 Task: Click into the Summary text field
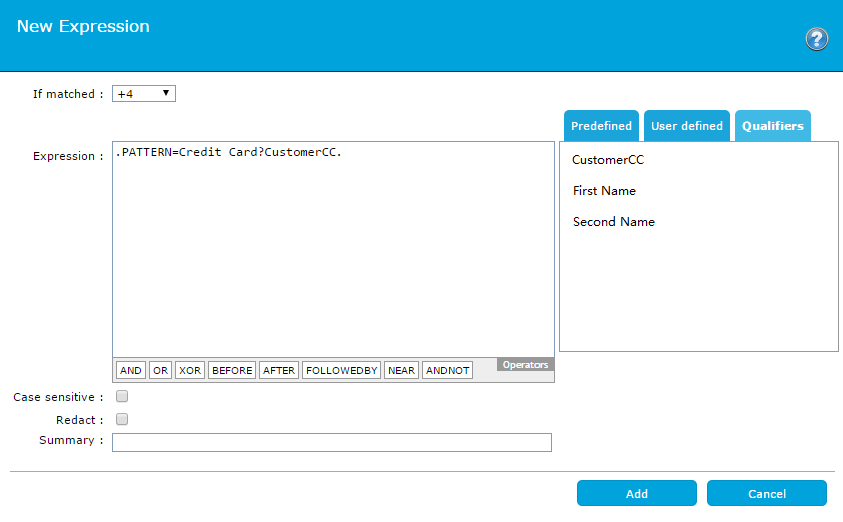click(x=331, y=442)
